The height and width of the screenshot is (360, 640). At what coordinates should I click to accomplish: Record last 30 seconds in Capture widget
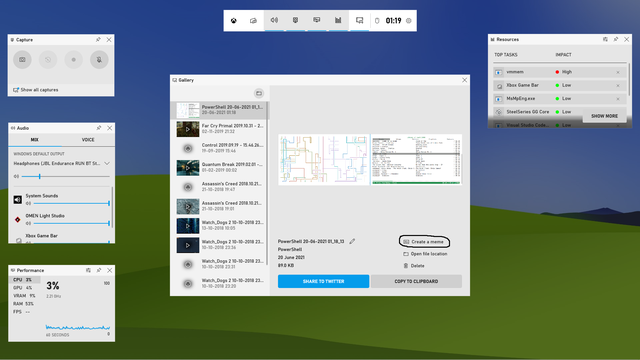[x=48, y=60]
